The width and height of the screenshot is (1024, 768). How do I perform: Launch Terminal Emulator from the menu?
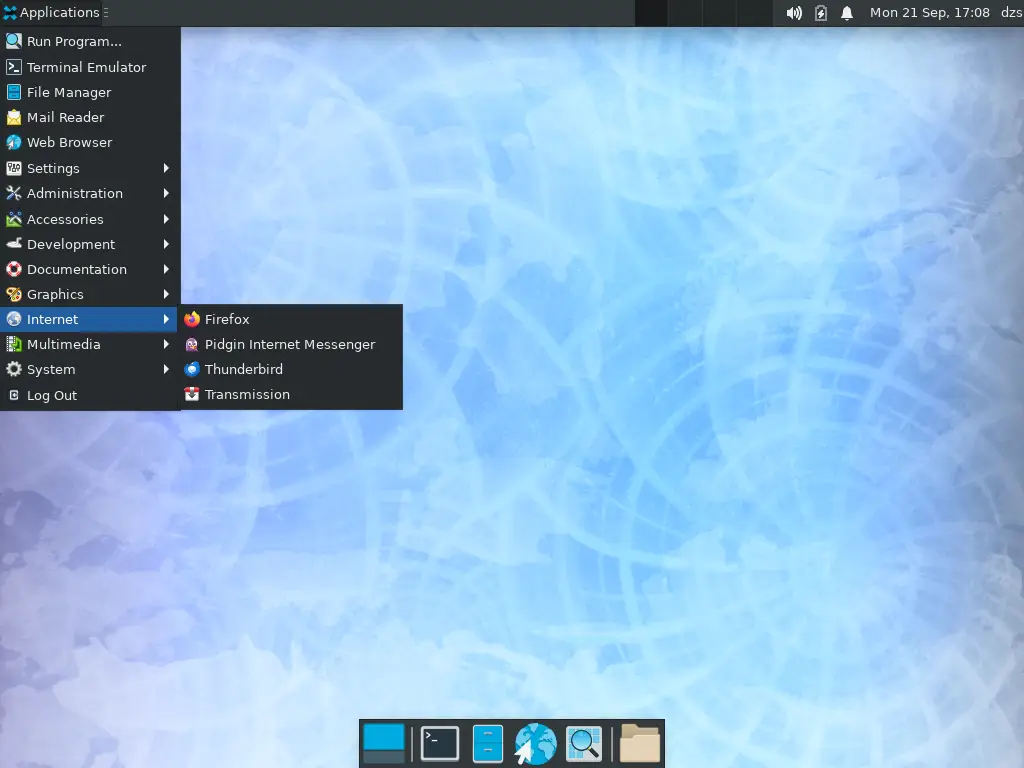point(89,67)
